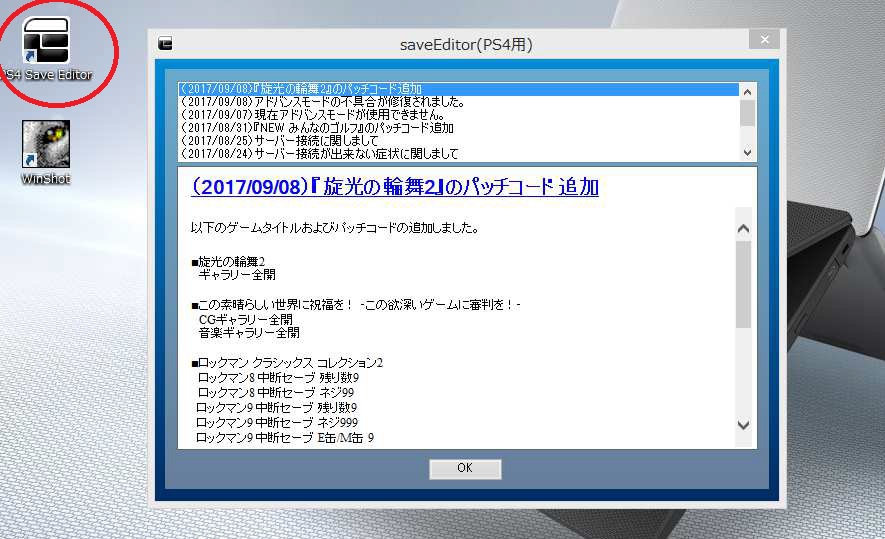This screenshot has height=539, width=885.
Task: Click the heading ロックマン クラシックス コレクション2
Action: (287, 362)
